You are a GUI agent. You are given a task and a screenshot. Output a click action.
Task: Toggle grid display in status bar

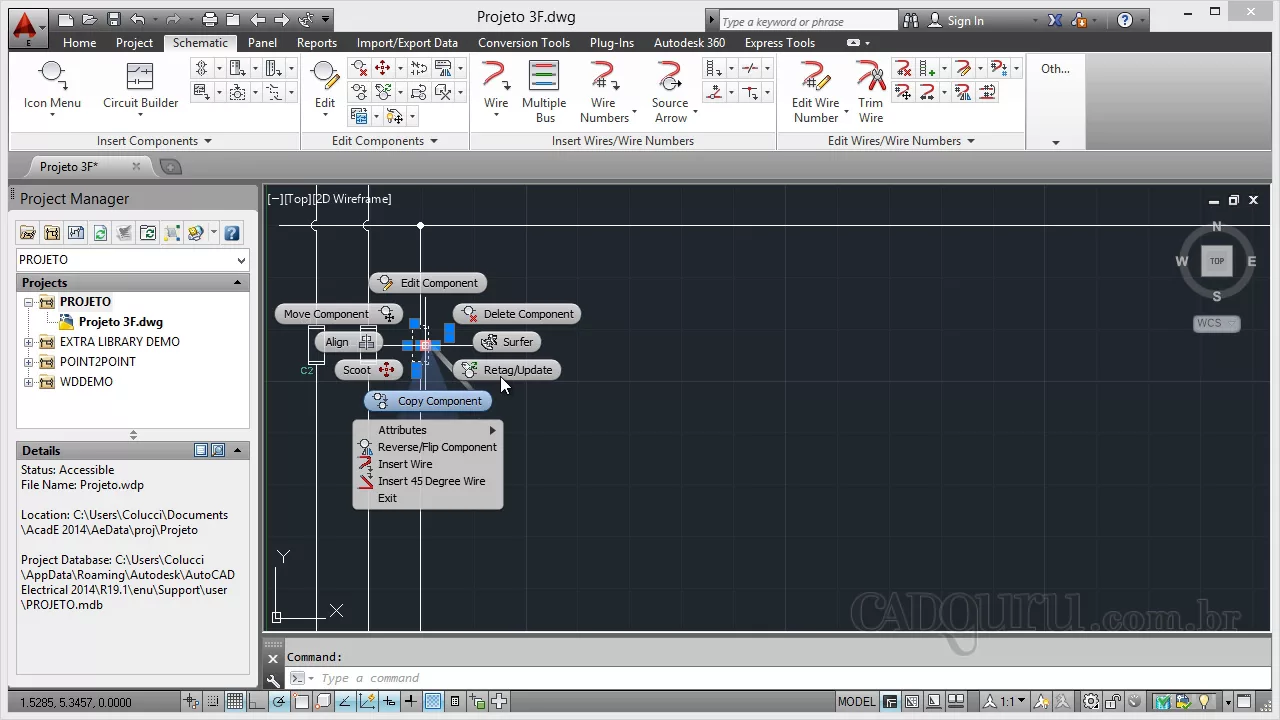tap(235, 701)
